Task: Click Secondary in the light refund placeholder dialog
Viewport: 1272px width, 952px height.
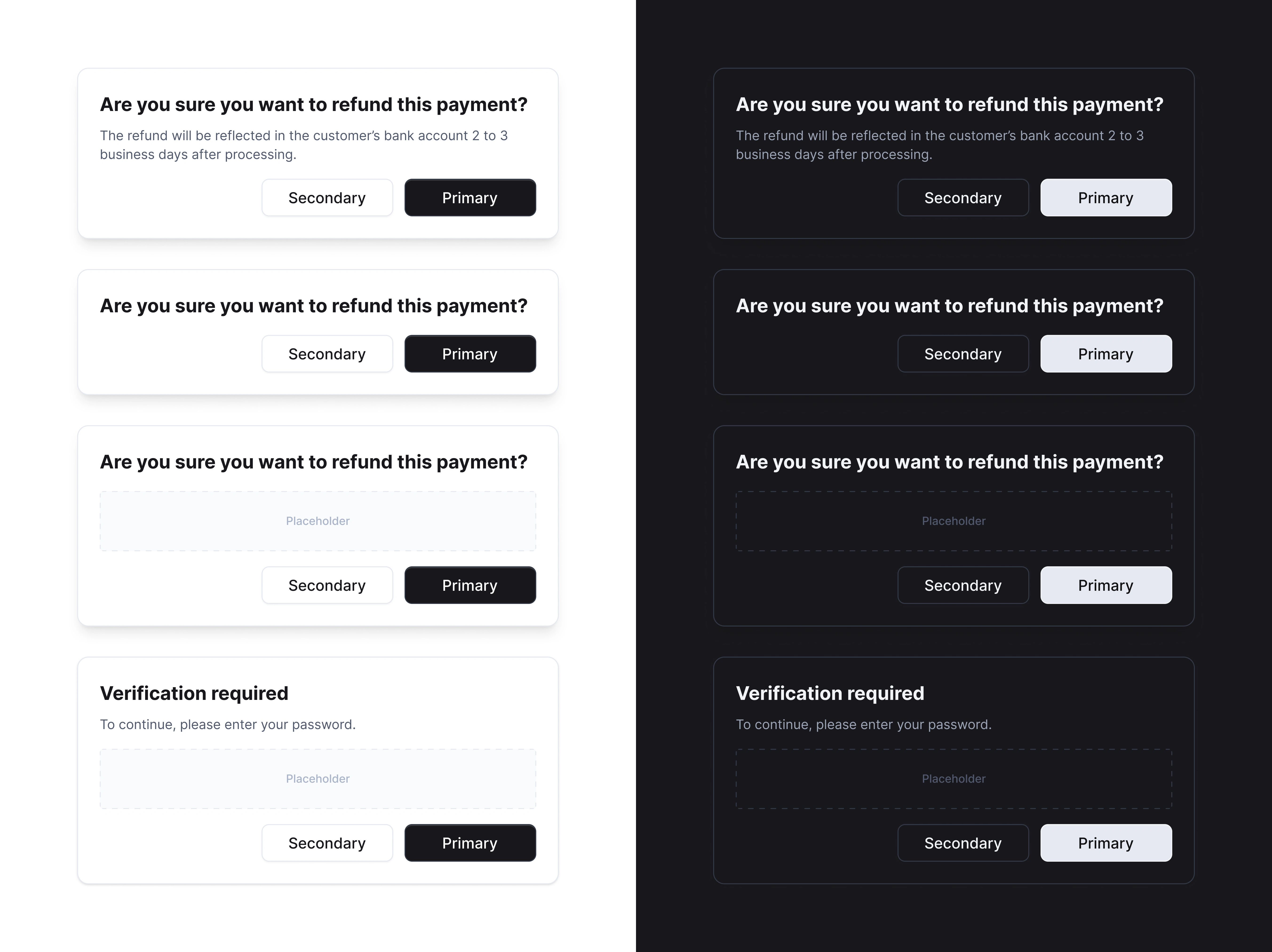Action: 327,585
